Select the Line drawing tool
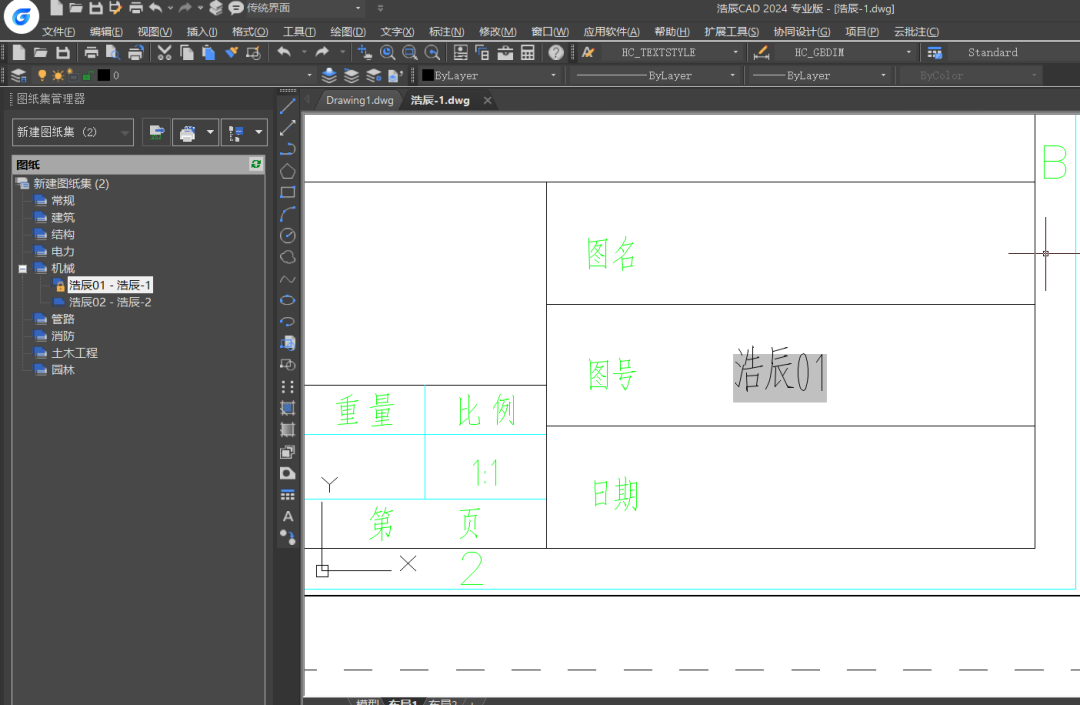The width and height of the screenshot is (1080, 705). point(288,106)
